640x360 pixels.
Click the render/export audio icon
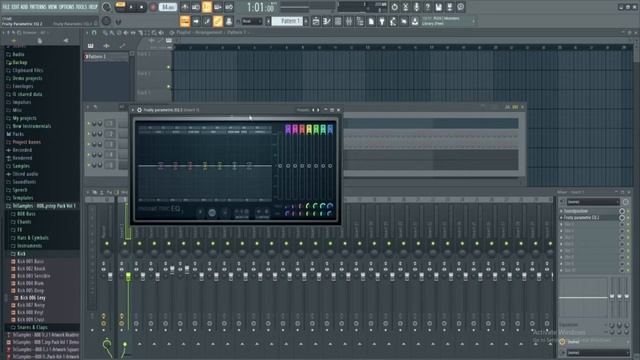click(x=449, y=7)
